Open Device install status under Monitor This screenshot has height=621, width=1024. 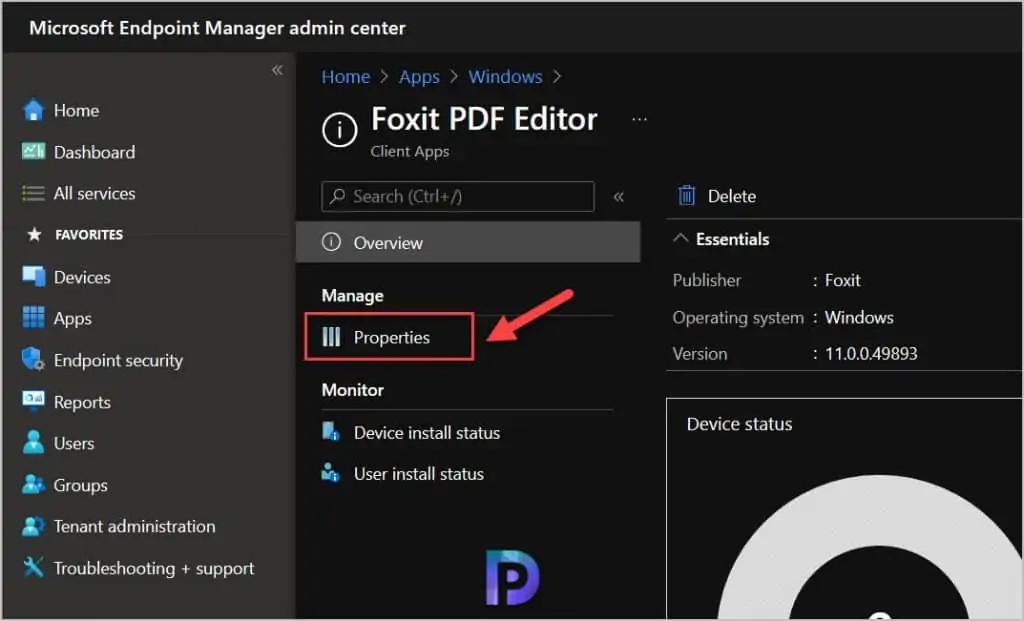click(x=426, y=432)
